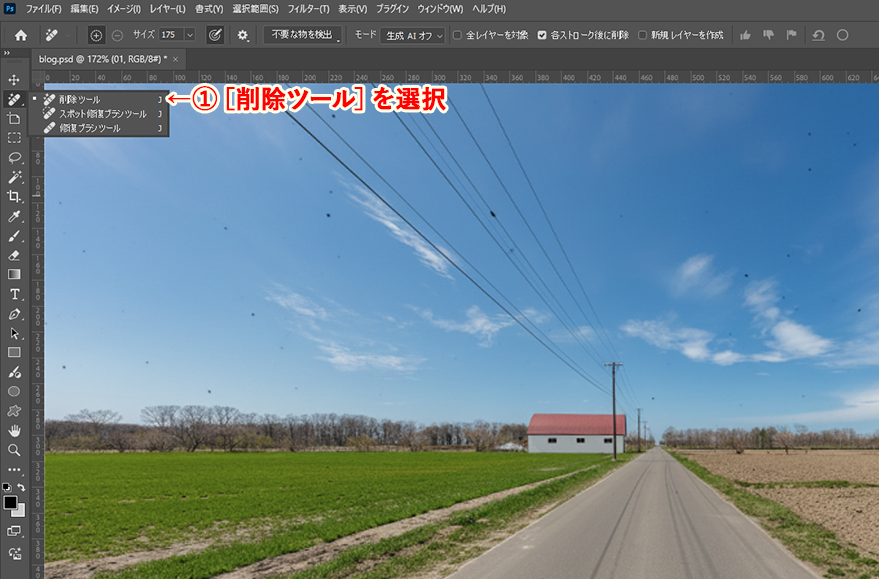The height and width of the screenshot is (579, 879).
Task: Select the Lasso tool
Action: tap(14, 157)
